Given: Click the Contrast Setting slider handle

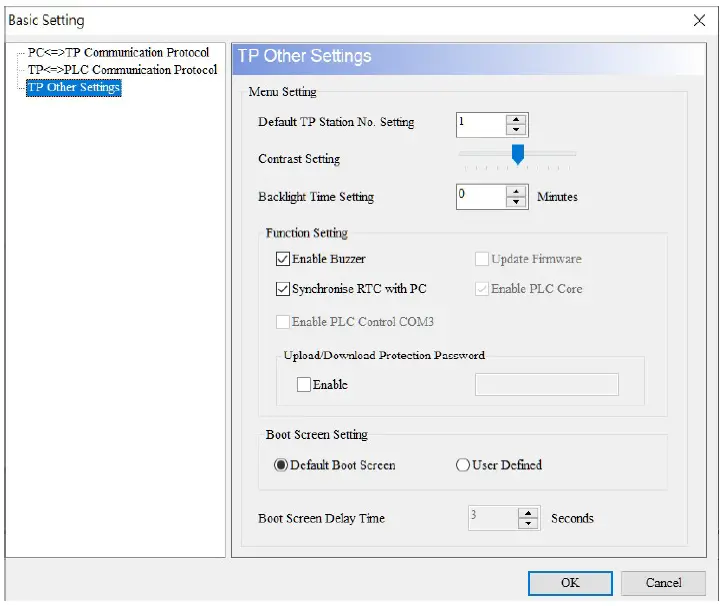Looking at the screenshot, I should 518,154.
